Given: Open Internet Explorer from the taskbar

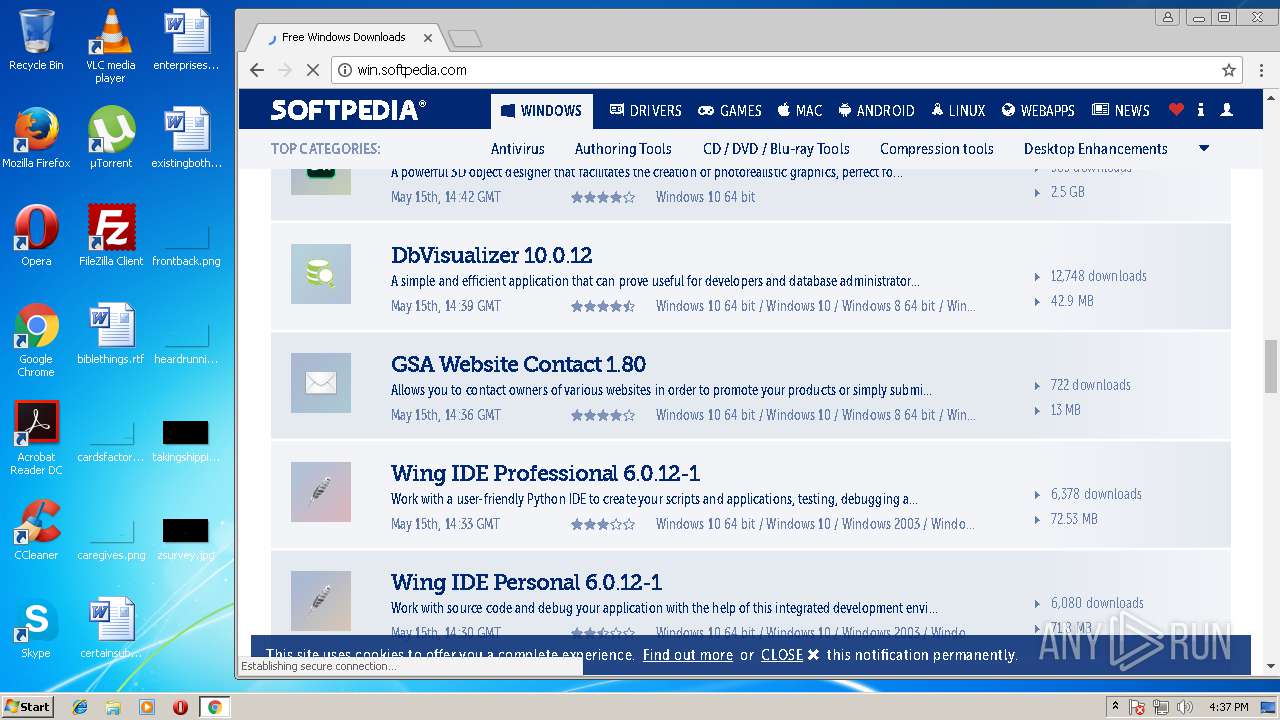Looking at the screenshot, I should coord(80,707).
